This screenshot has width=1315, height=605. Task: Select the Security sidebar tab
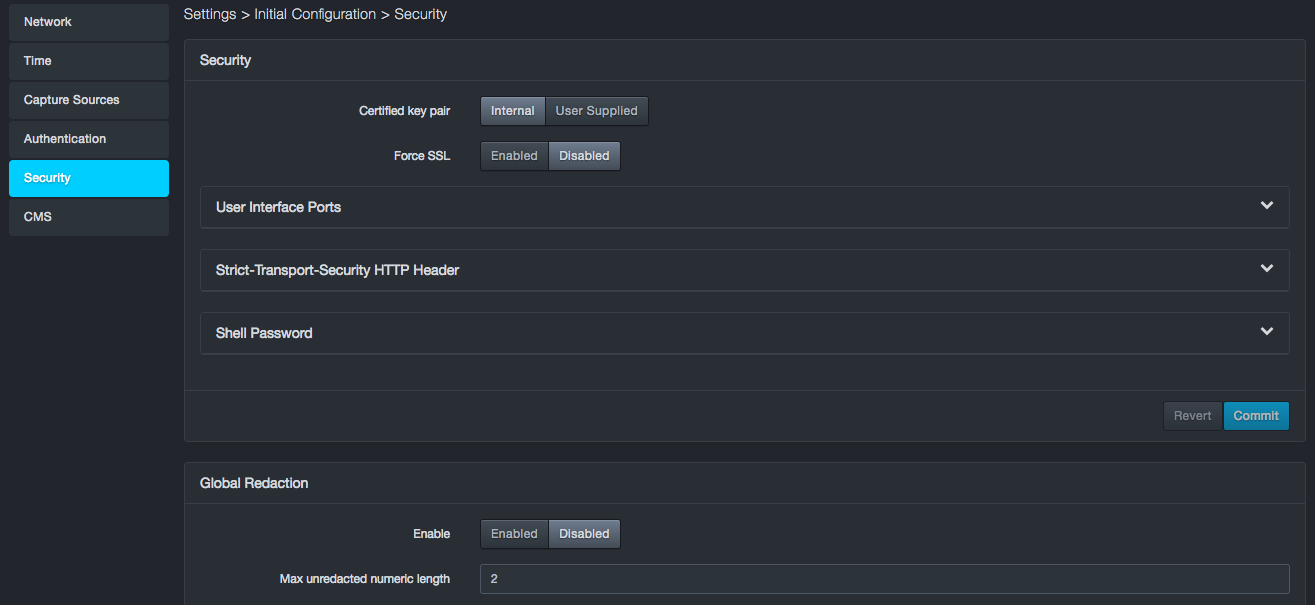pos(88,178)
